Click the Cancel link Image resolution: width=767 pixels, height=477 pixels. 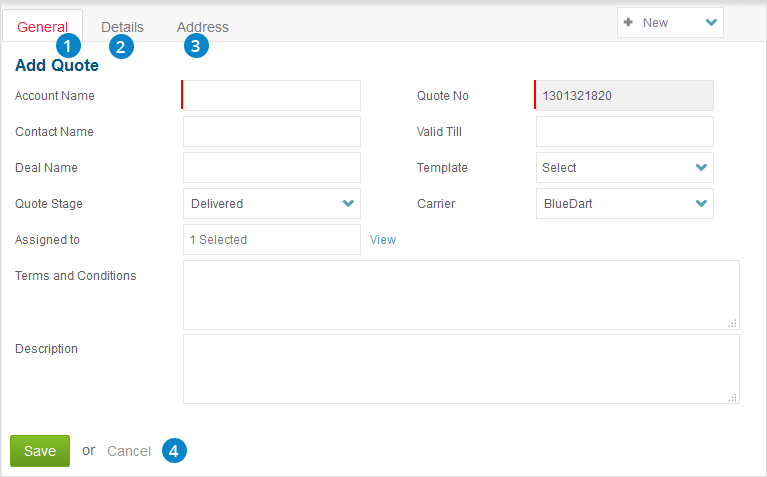point(129,451)
